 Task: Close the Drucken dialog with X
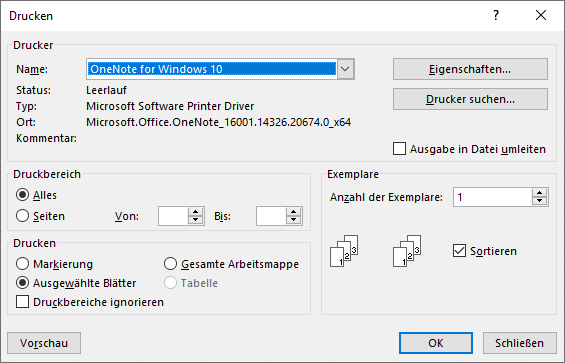click(x=541, y=16)
